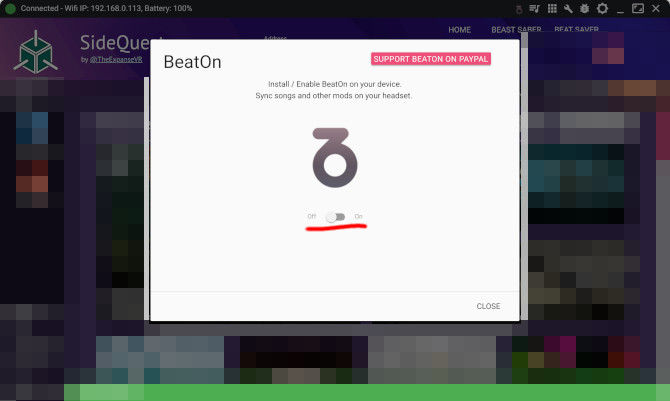Viewport: 670px width, 401px height.
Task: Go to the HOME menu item
Action: tap(459, 29)
